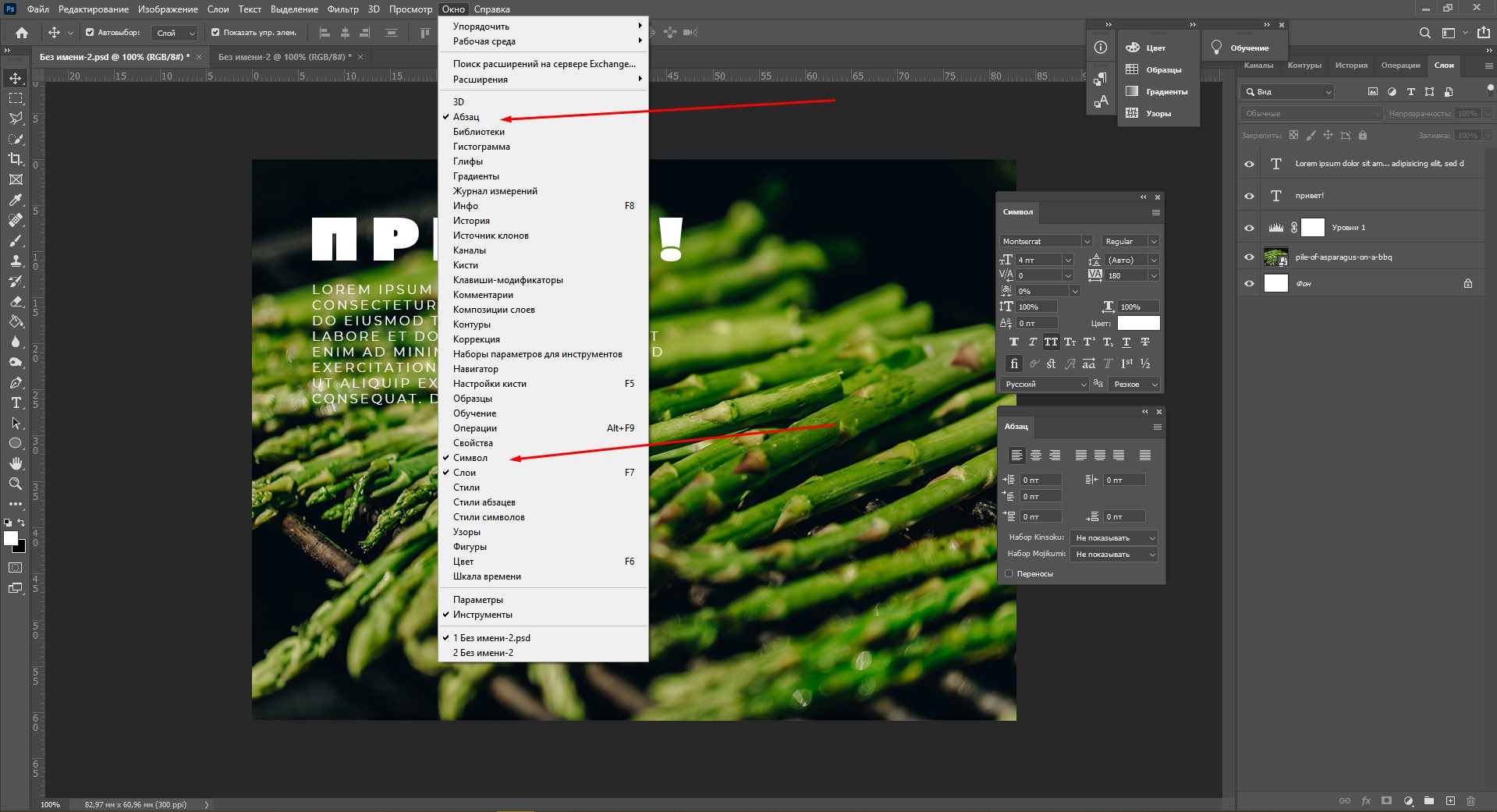Click the All Caps button in Символ panel
1497x812 pixels.
[1051, 342]
